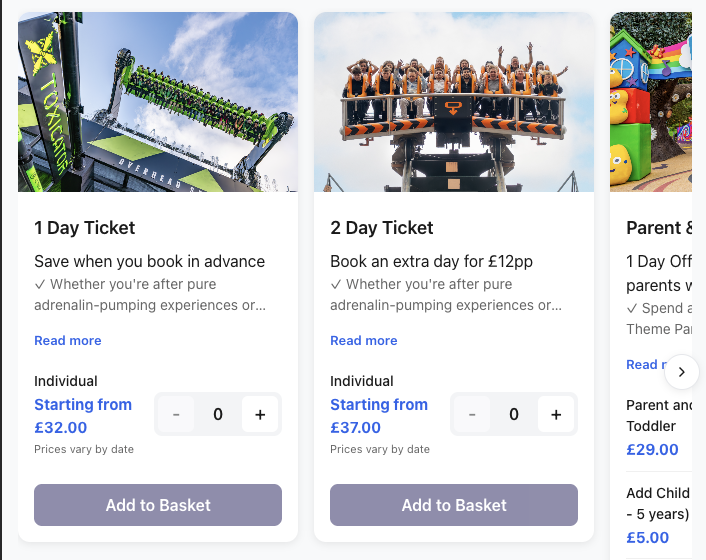Image resolution: width=706 pixels, height=560 pixels.
Task: Select the 2 Day Ticket title
Action: click(382, 228)
